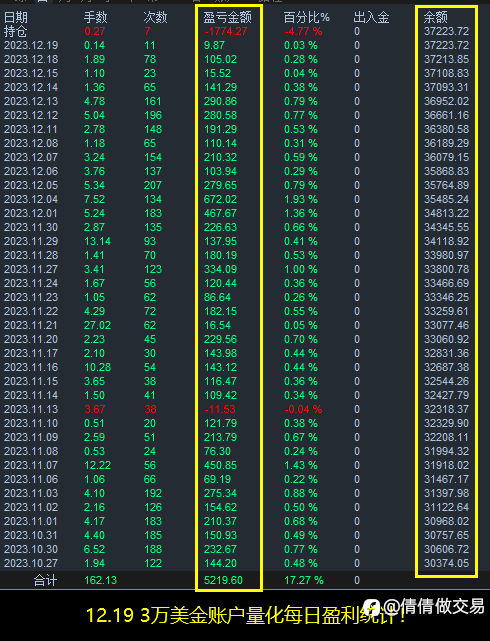Click balance value 31994.32

point(446,451)
